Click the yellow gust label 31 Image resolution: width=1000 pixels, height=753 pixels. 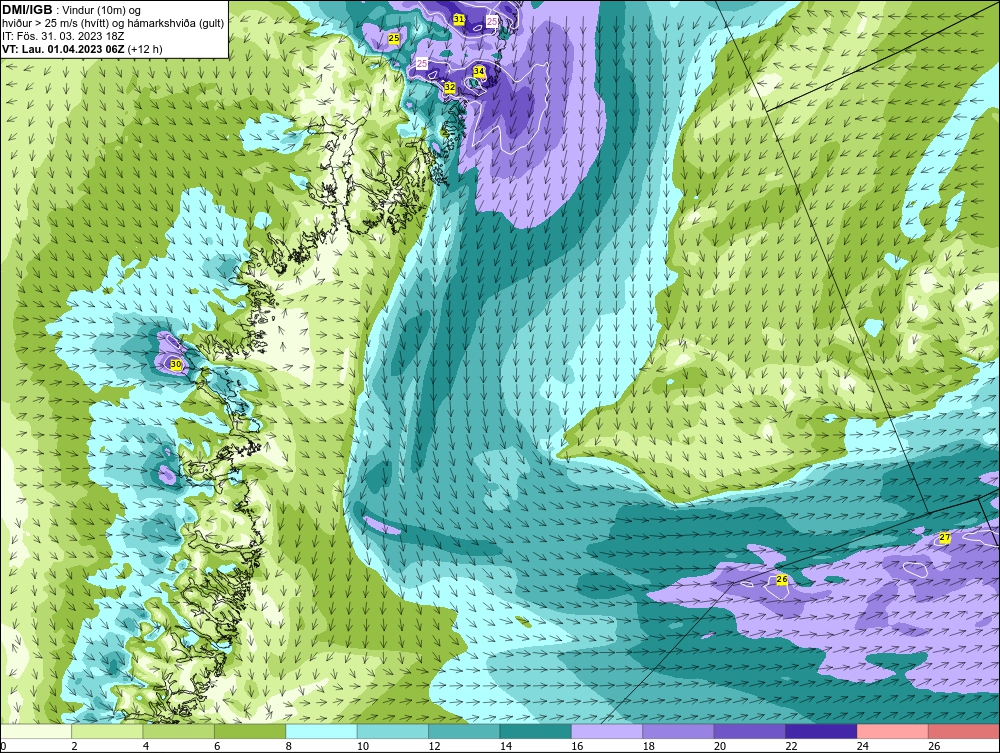[x=459, y=19]
